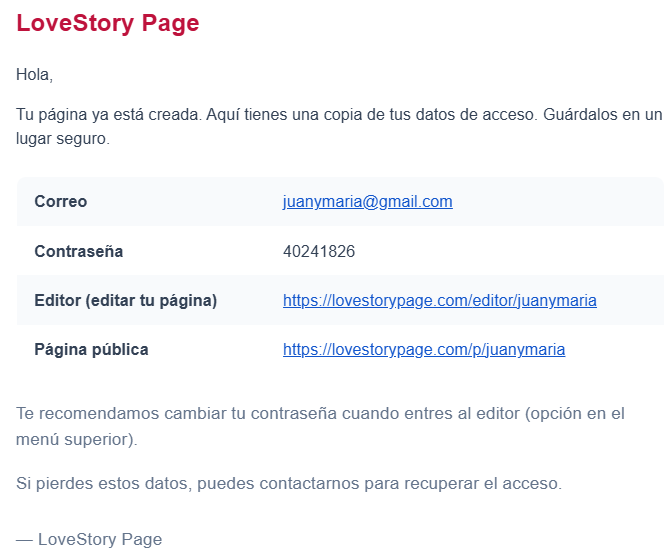Visit the public page link for juanymaria

coord(423,350)
